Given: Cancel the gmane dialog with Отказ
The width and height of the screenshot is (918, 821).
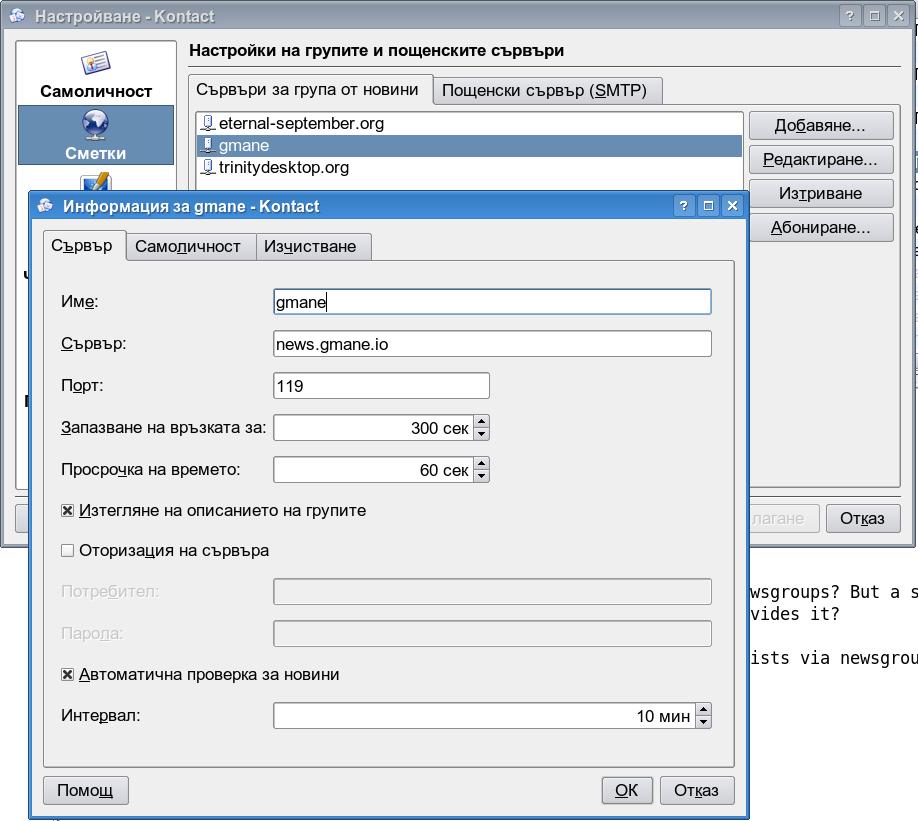Looking at the screenshot, I should (697, 791).
